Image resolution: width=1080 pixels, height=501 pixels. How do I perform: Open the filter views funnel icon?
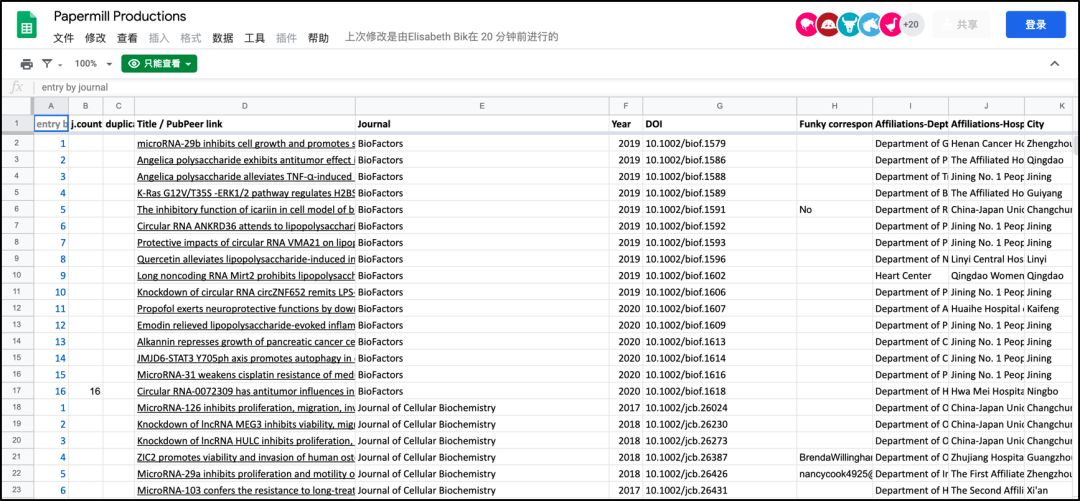click(x=47, y=63)
